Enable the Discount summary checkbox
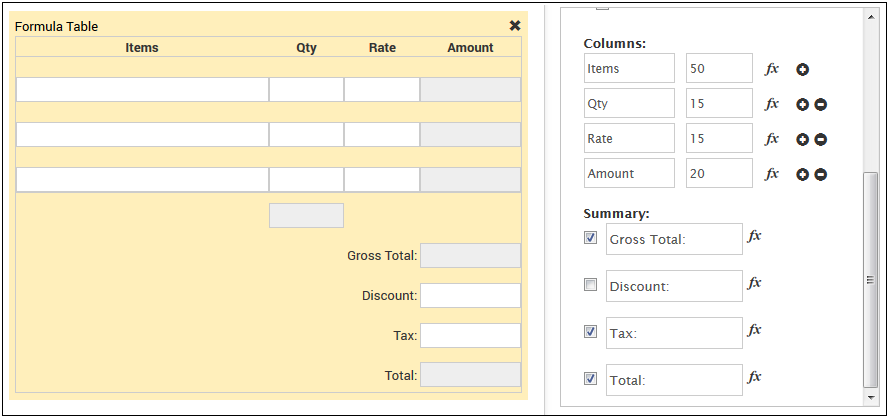Screen dimensions: 887x416 (x=590, y=285)
